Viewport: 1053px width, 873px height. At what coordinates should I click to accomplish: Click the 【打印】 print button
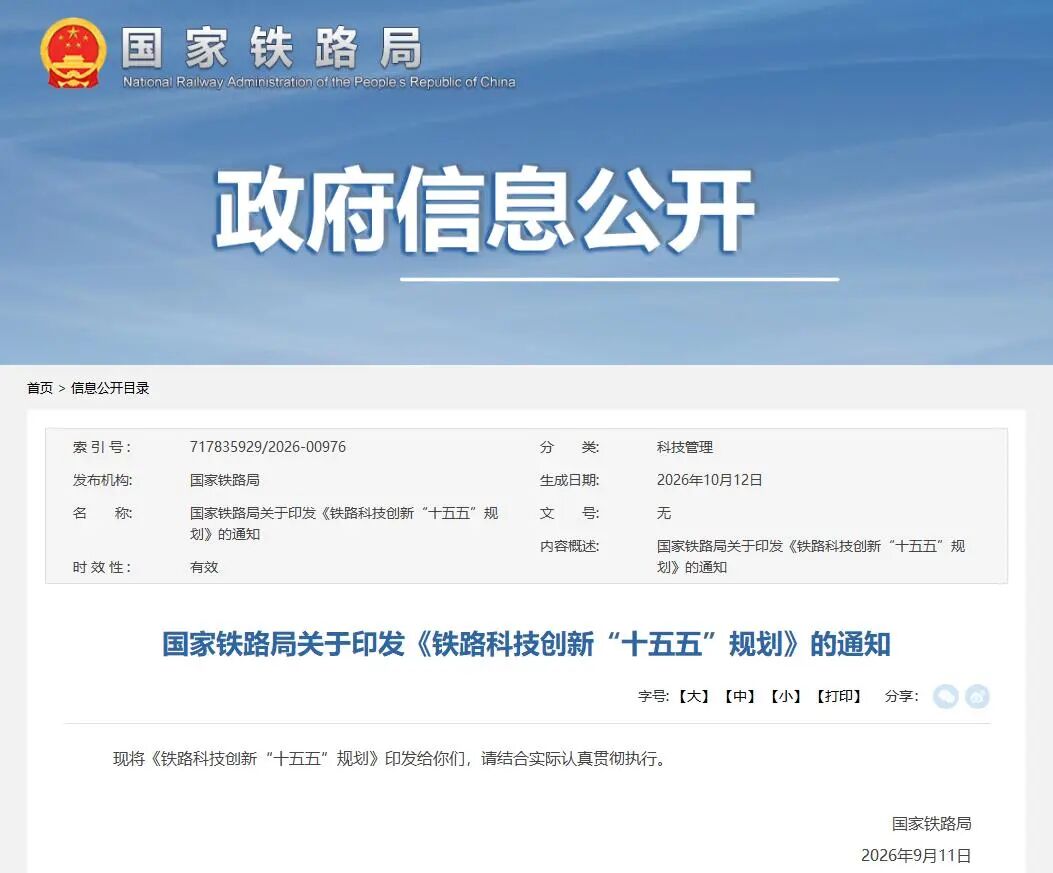(838, 696)
